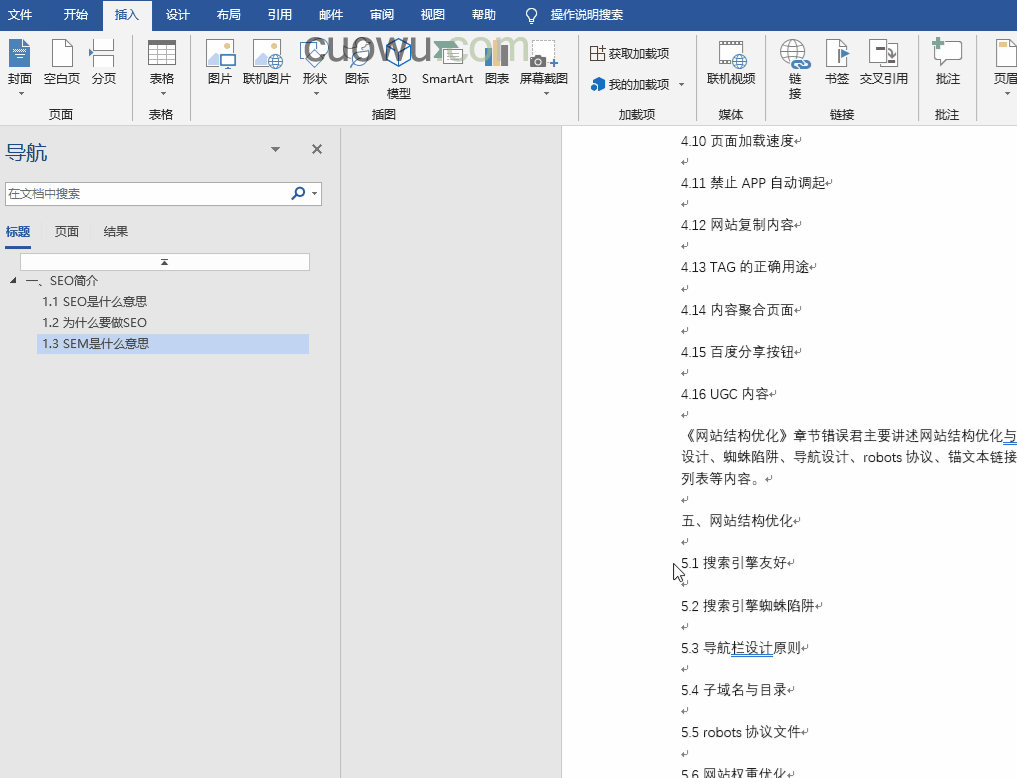
Task: Click the line 5.4 子域名与目录
Action: 734,690
